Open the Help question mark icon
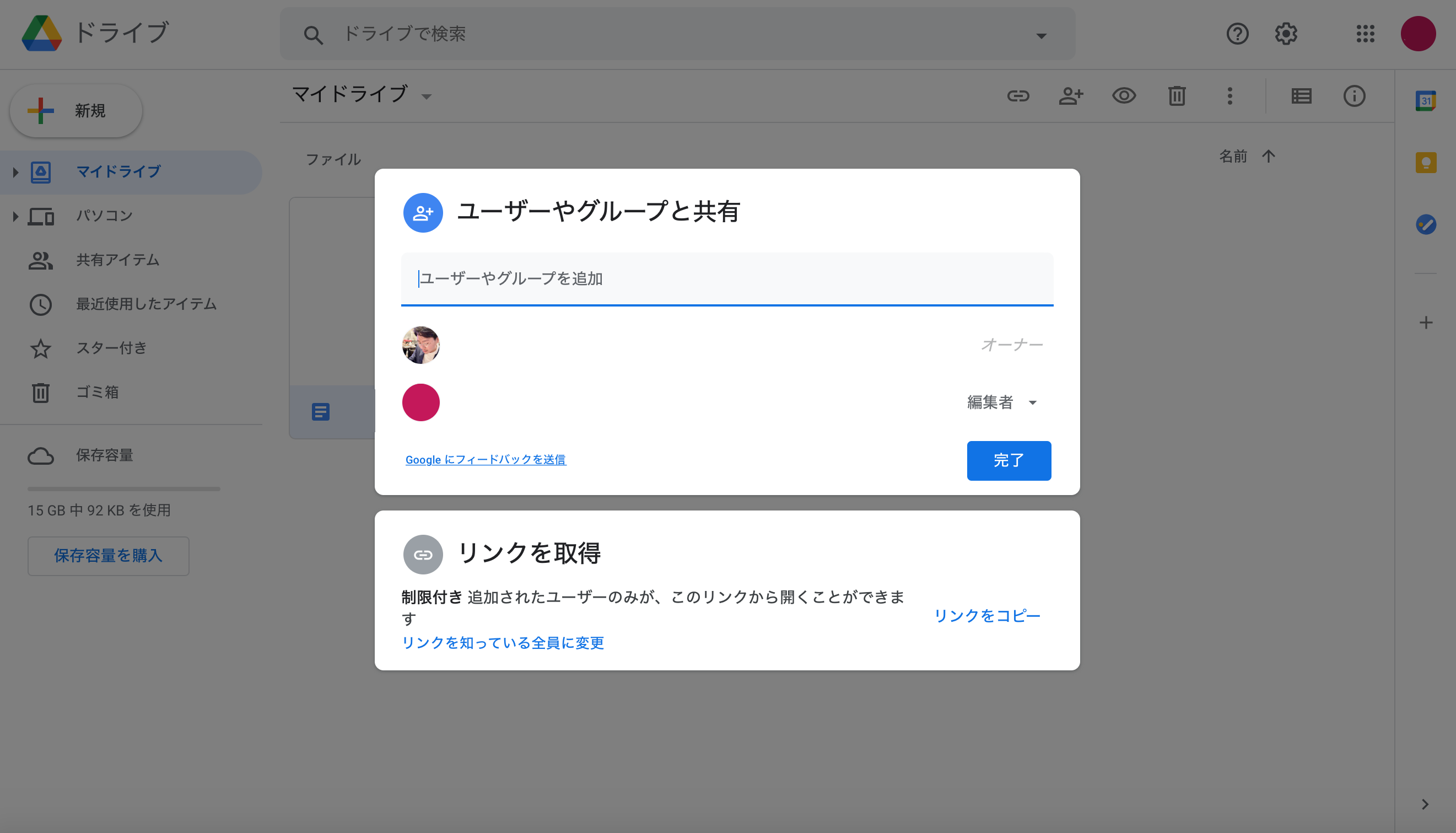Image resolution: width=1456 pixels, height=833 pixels. click(1238, 34)
